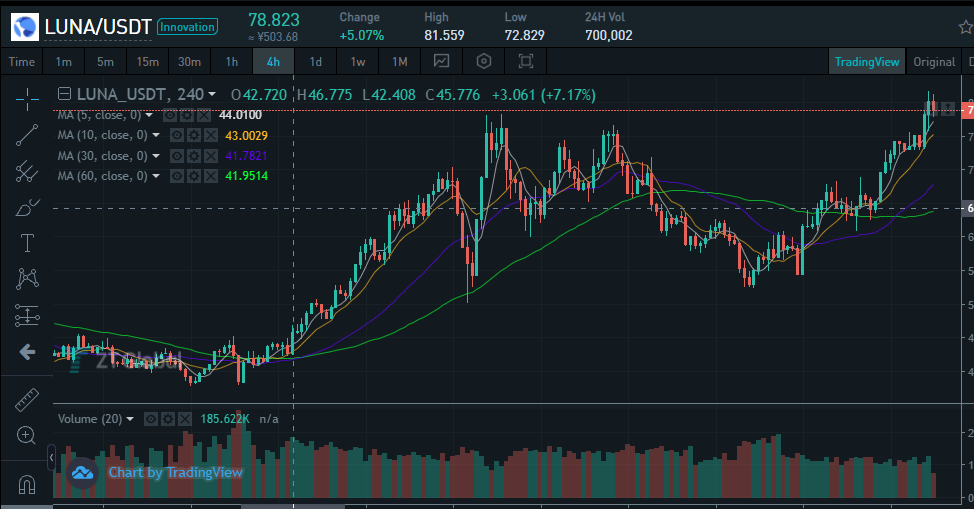This screenshot has height=509, width=974.
Task: Open the Chart by TradingView link
Action: tap(175, 472)
